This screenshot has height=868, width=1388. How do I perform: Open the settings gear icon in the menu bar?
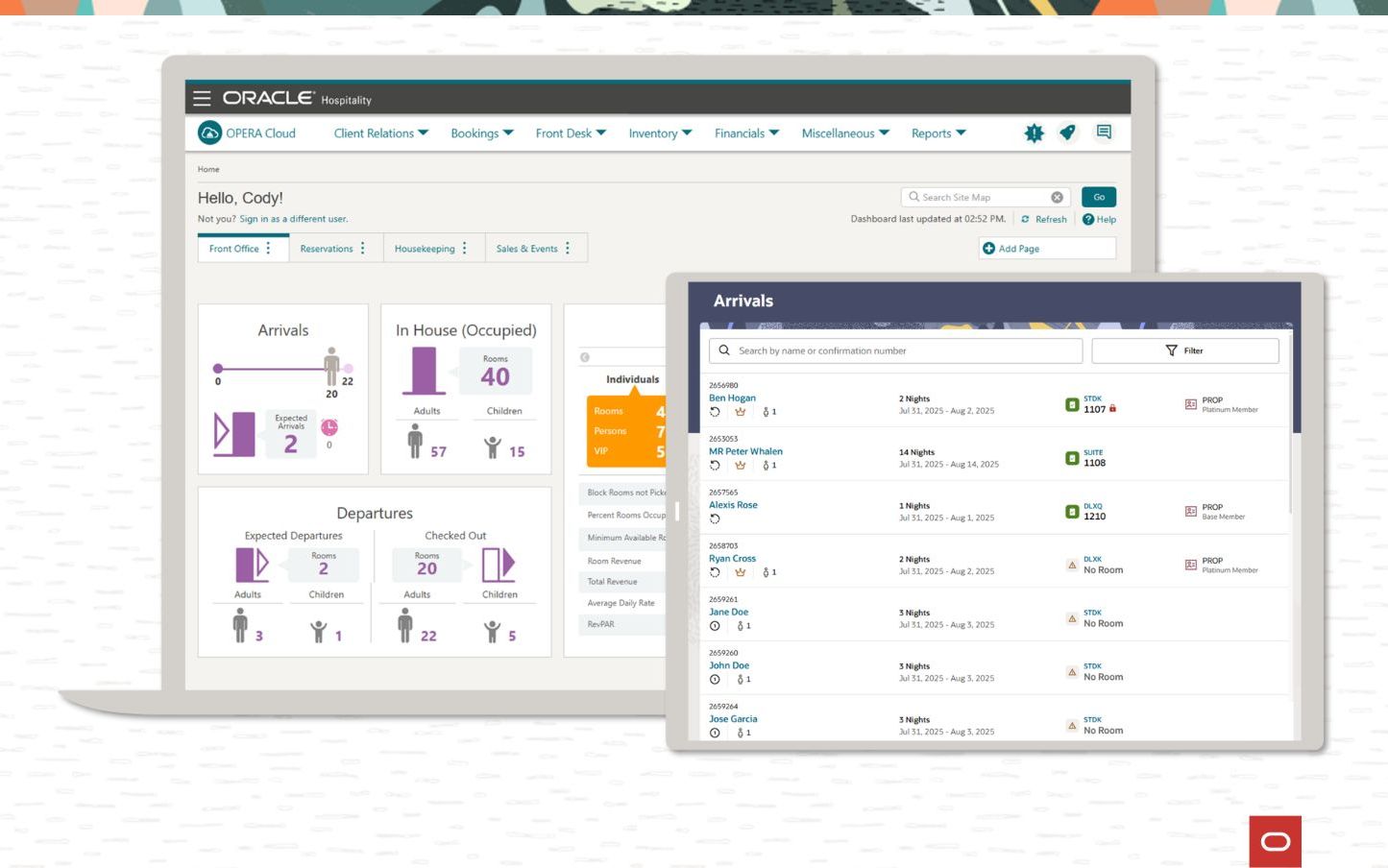pos(1034,133)
